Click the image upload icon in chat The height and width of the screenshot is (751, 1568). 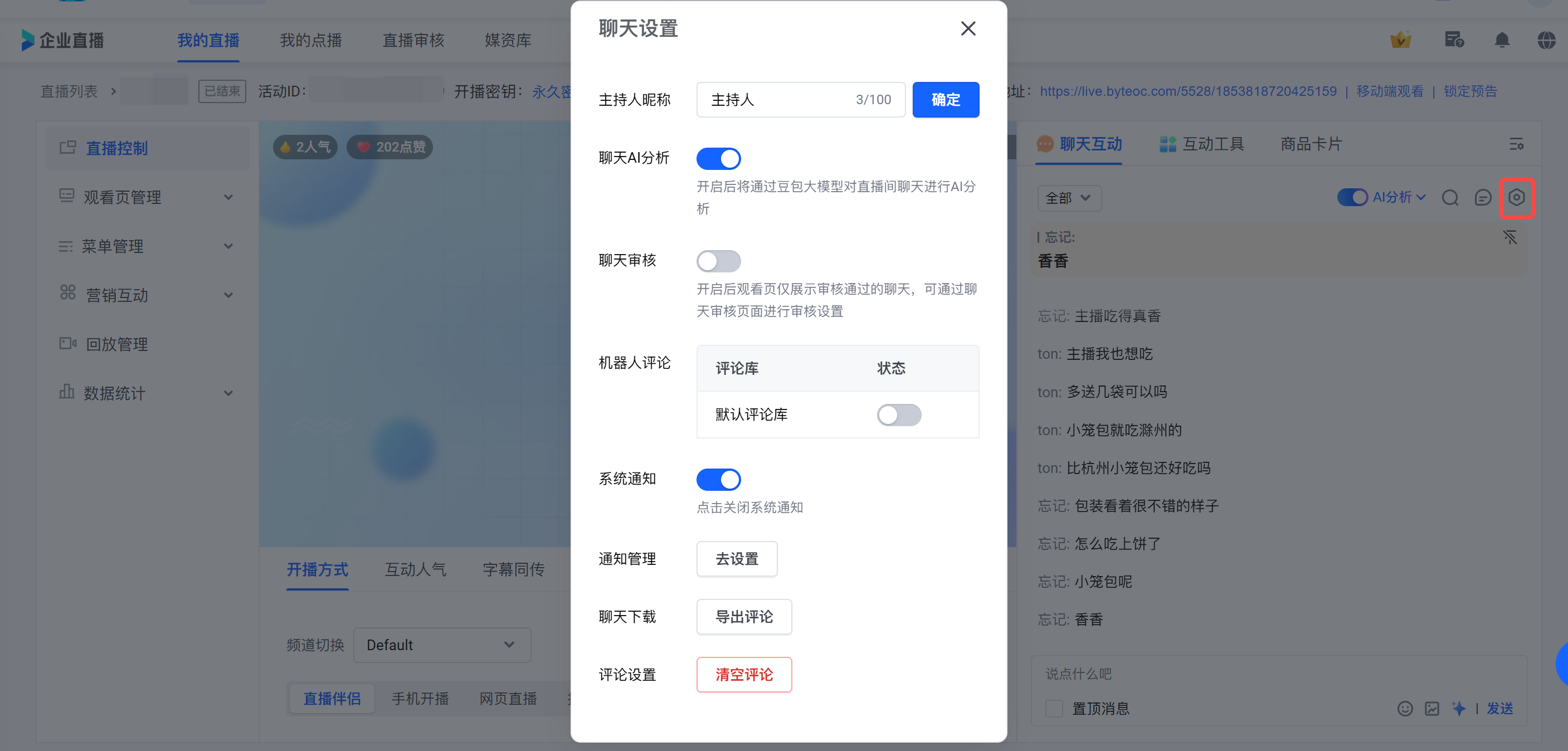[1431, 709]
